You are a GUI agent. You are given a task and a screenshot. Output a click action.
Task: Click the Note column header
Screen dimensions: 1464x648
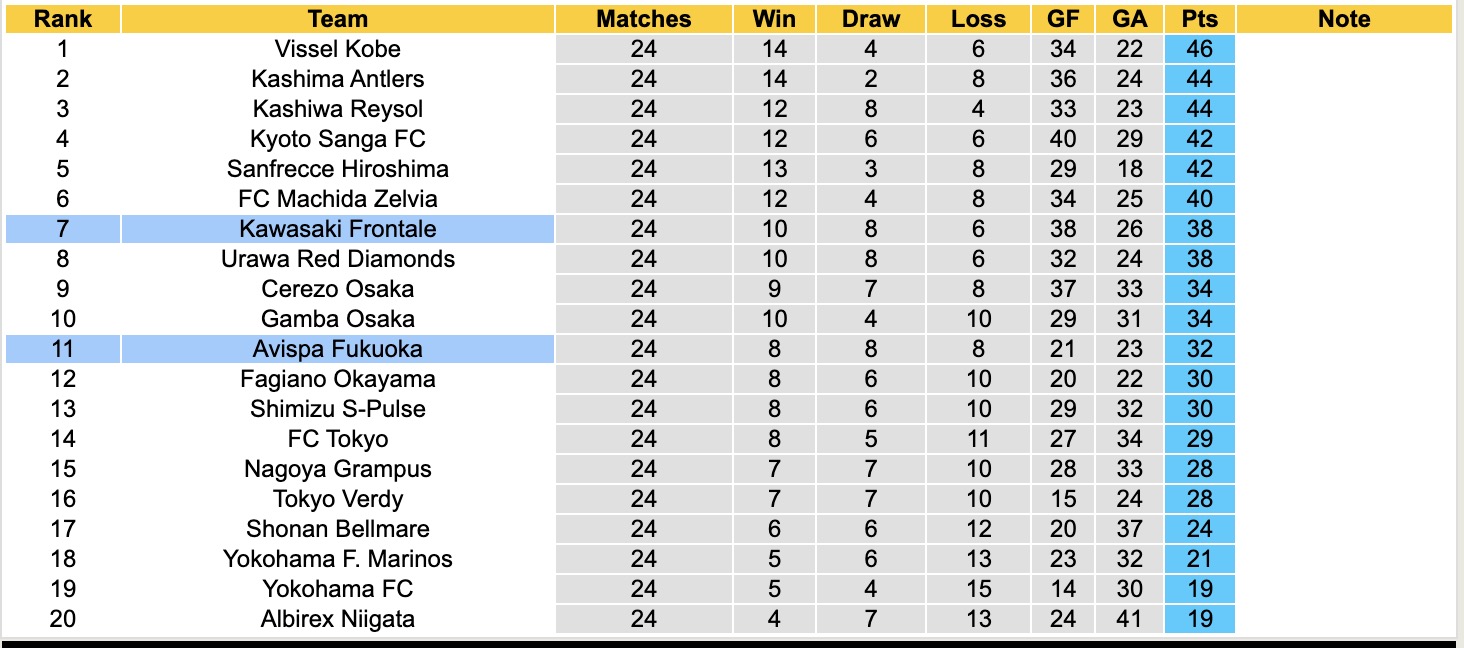1343,19
